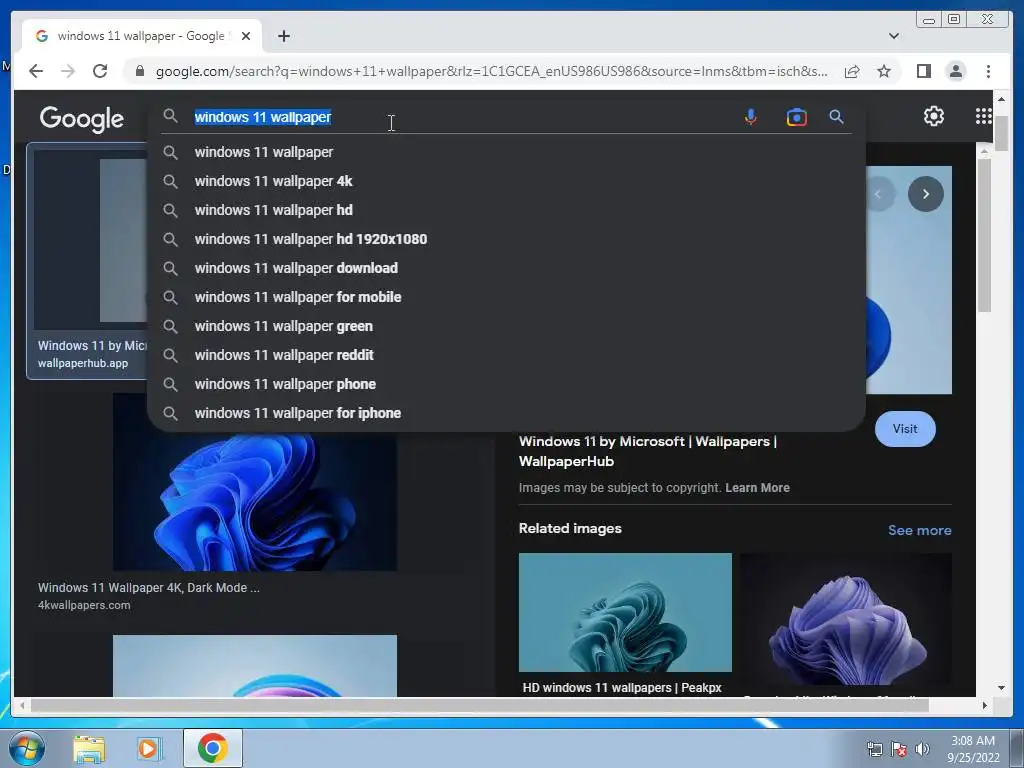Screen dimensions: 1024x768
Task: Click the Visit button
Action: [904, 429]
